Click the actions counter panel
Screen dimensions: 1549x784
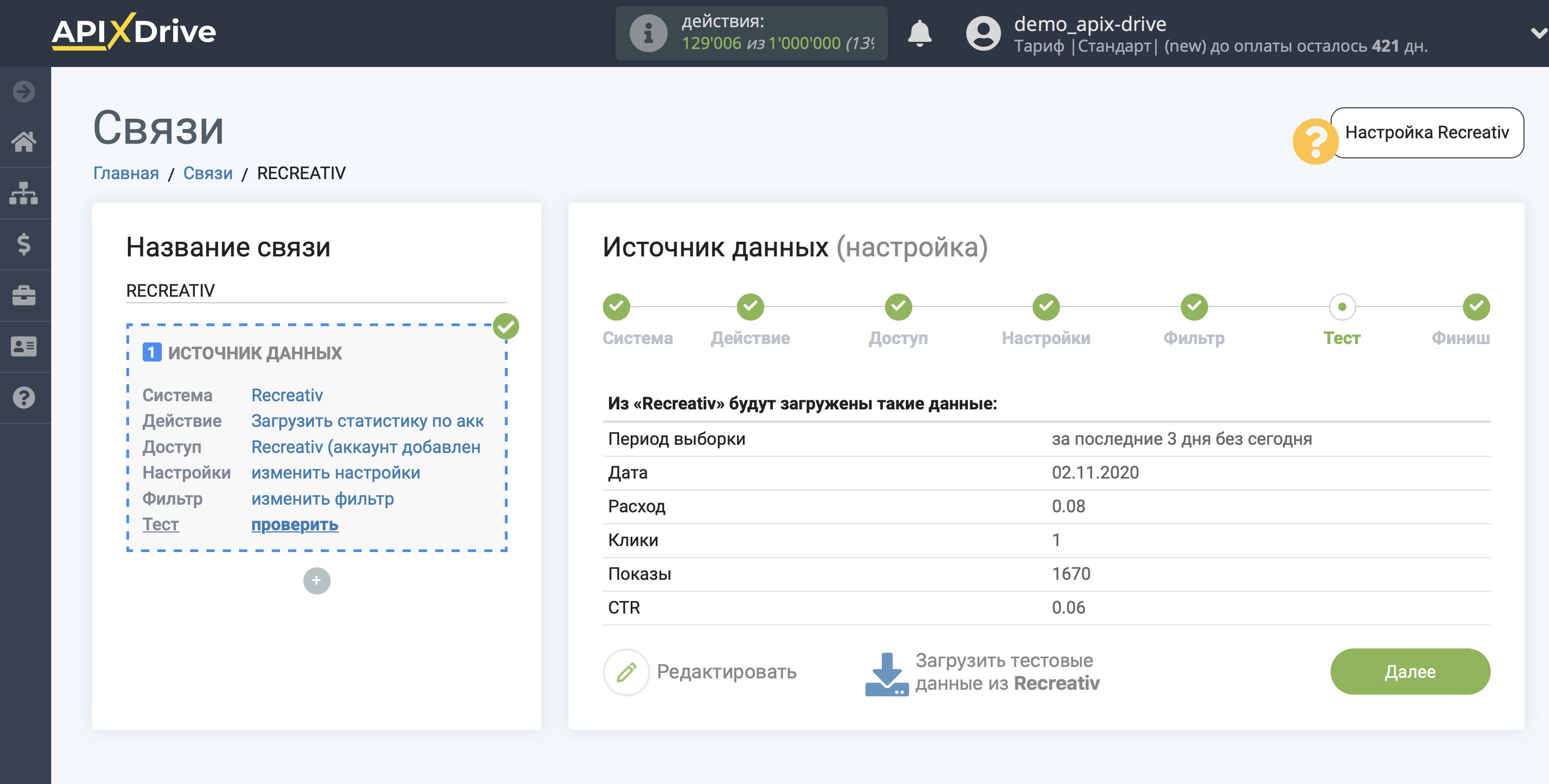[x=751, y=33]
